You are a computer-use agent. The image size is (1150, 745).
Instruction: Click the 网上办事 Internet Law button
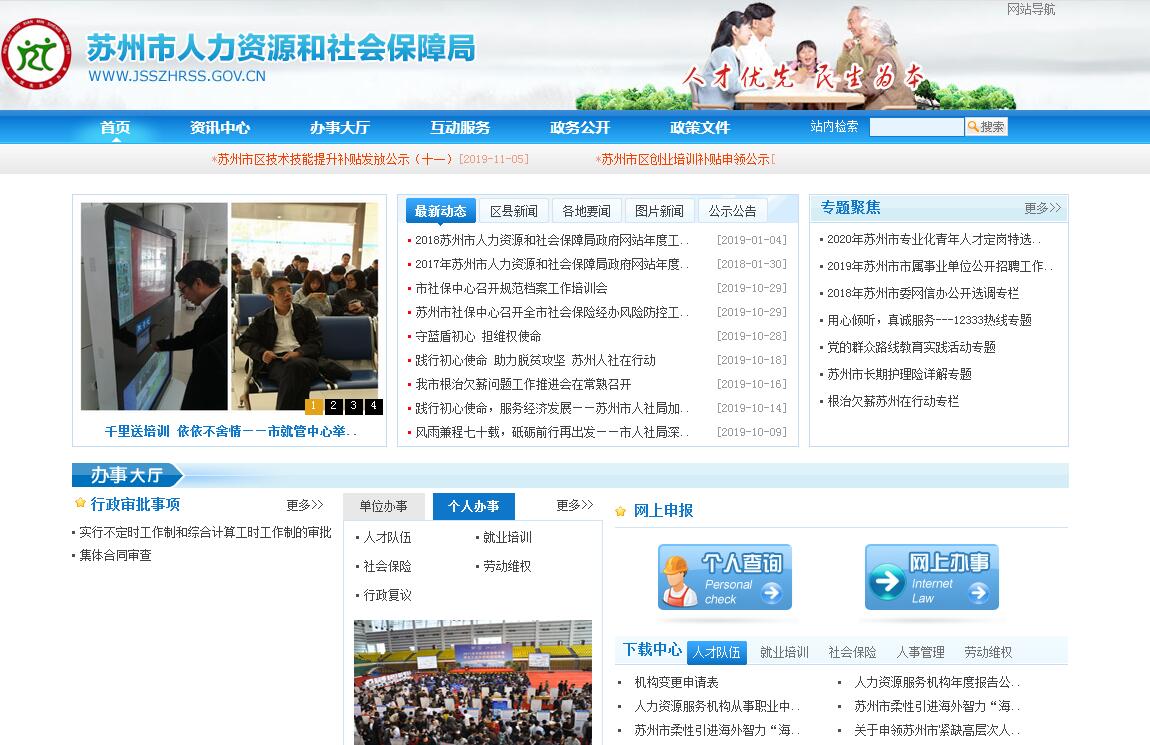click(931, 577)
